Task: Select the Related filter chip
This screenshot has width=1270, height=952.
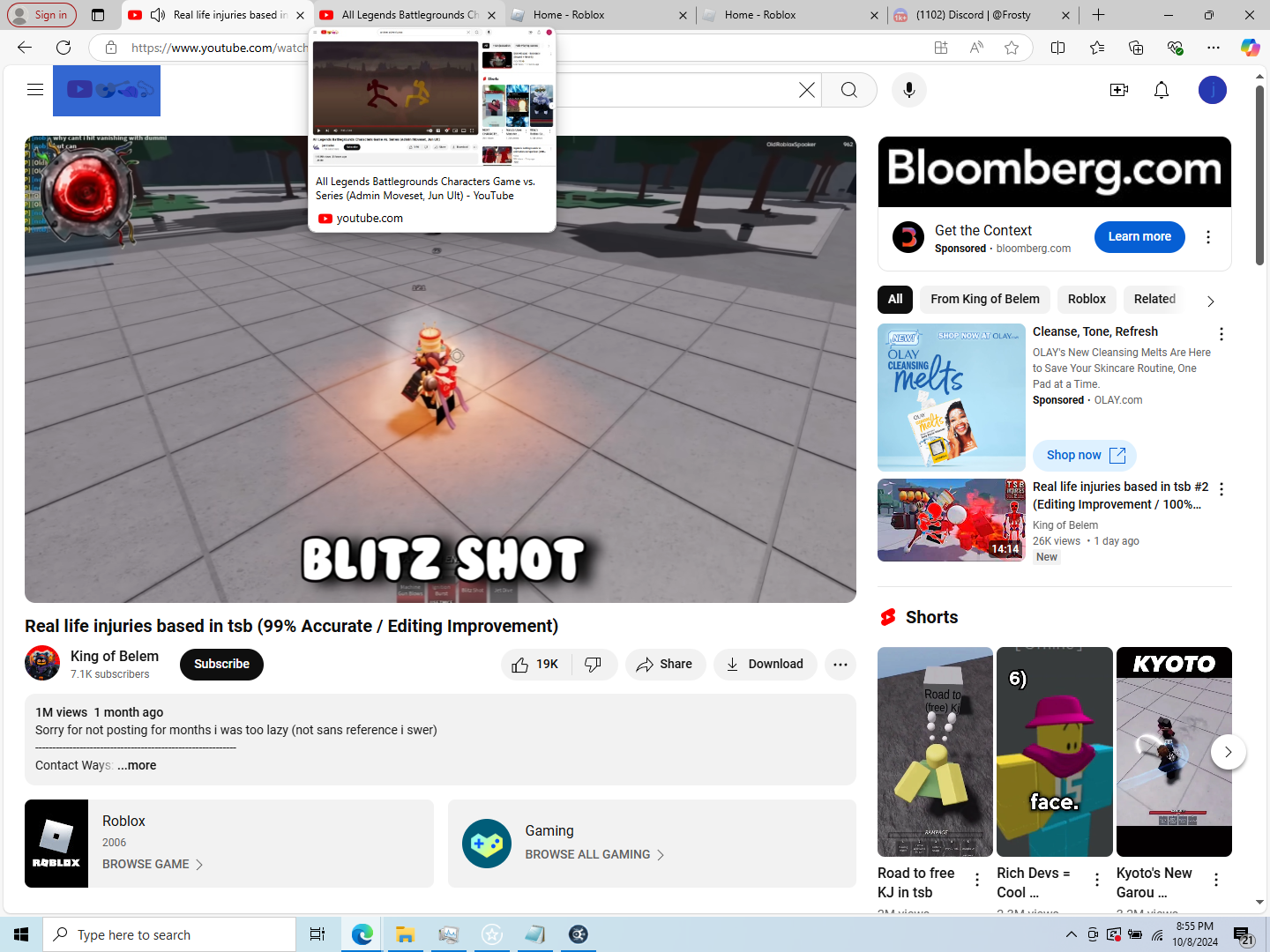Action: tap(1154, 300)
